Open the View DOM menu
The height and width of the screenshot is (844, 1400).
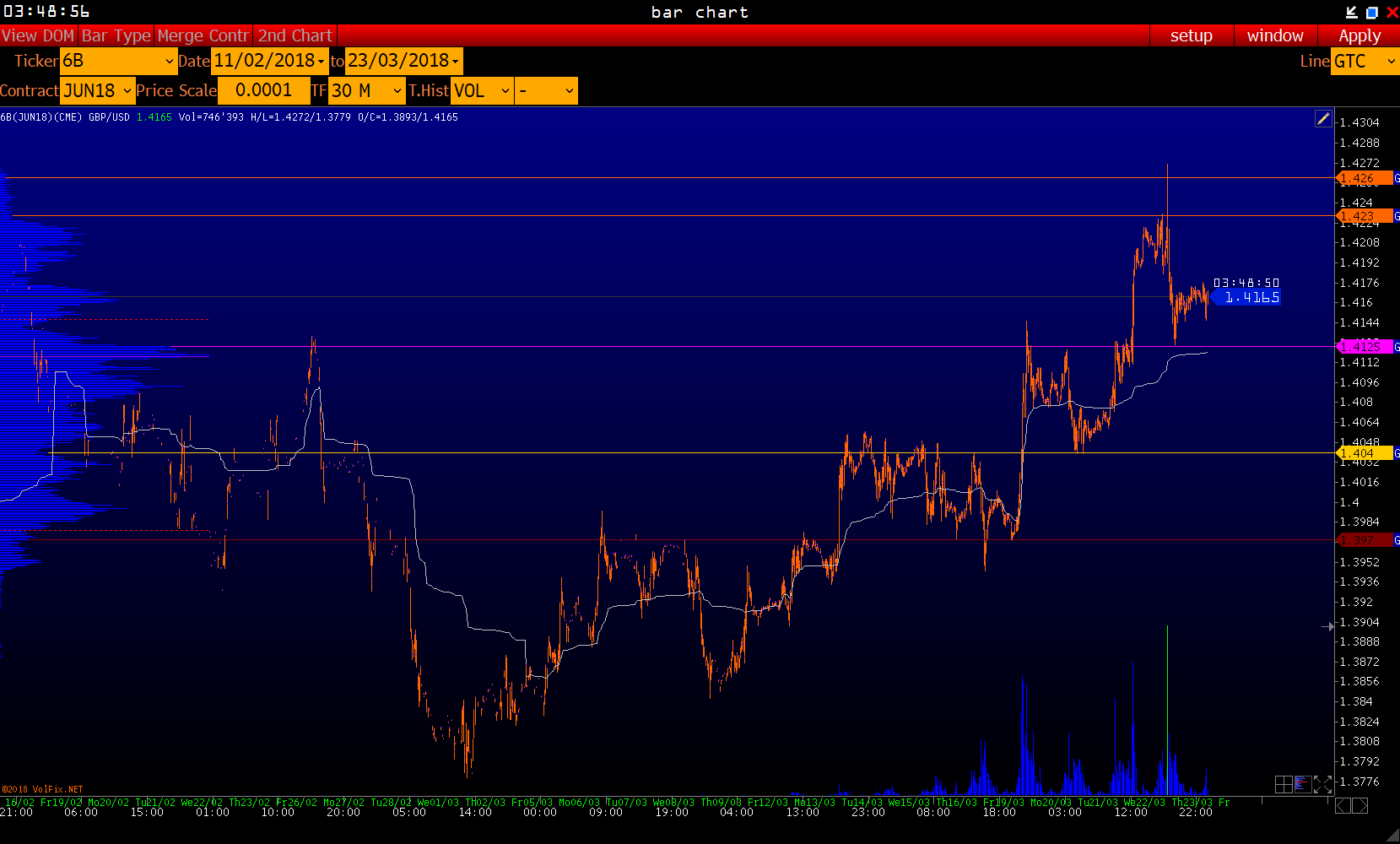pyautogui.click(x=38, y=35)
